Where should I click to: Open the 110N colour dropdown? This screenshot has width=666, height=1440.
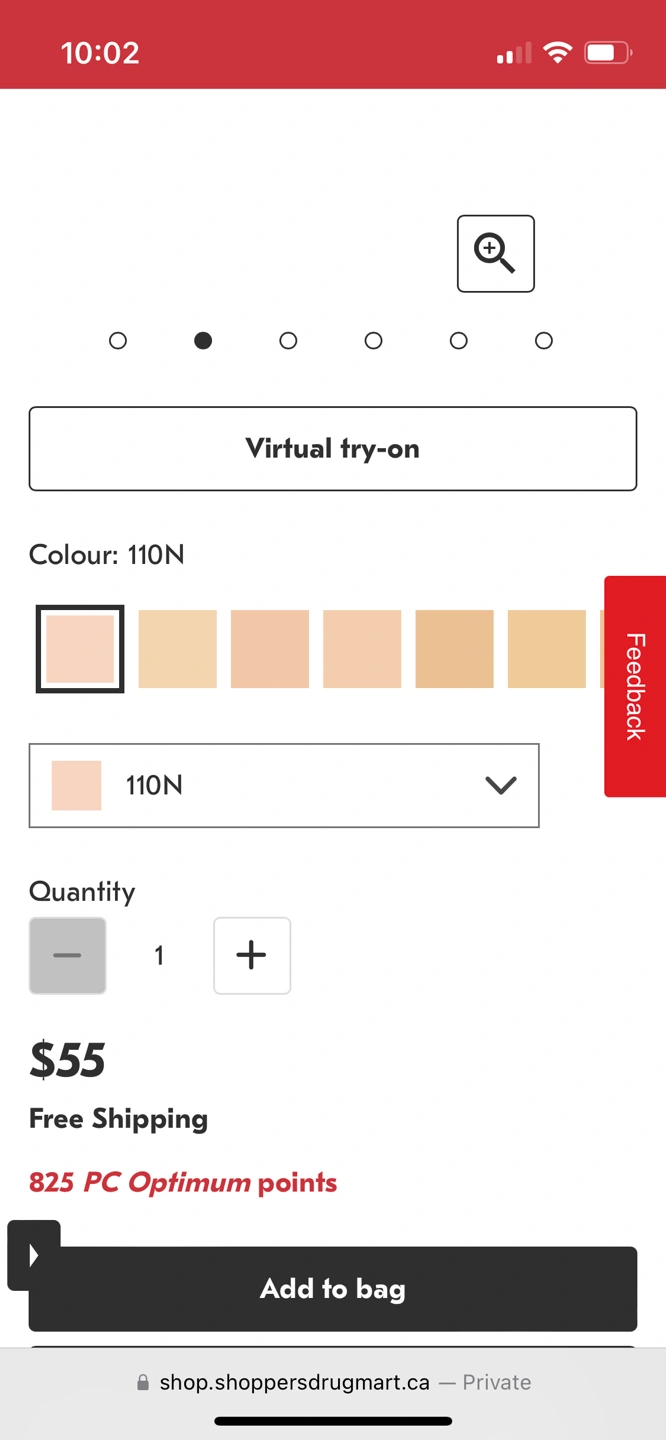(x=284, y=786)
